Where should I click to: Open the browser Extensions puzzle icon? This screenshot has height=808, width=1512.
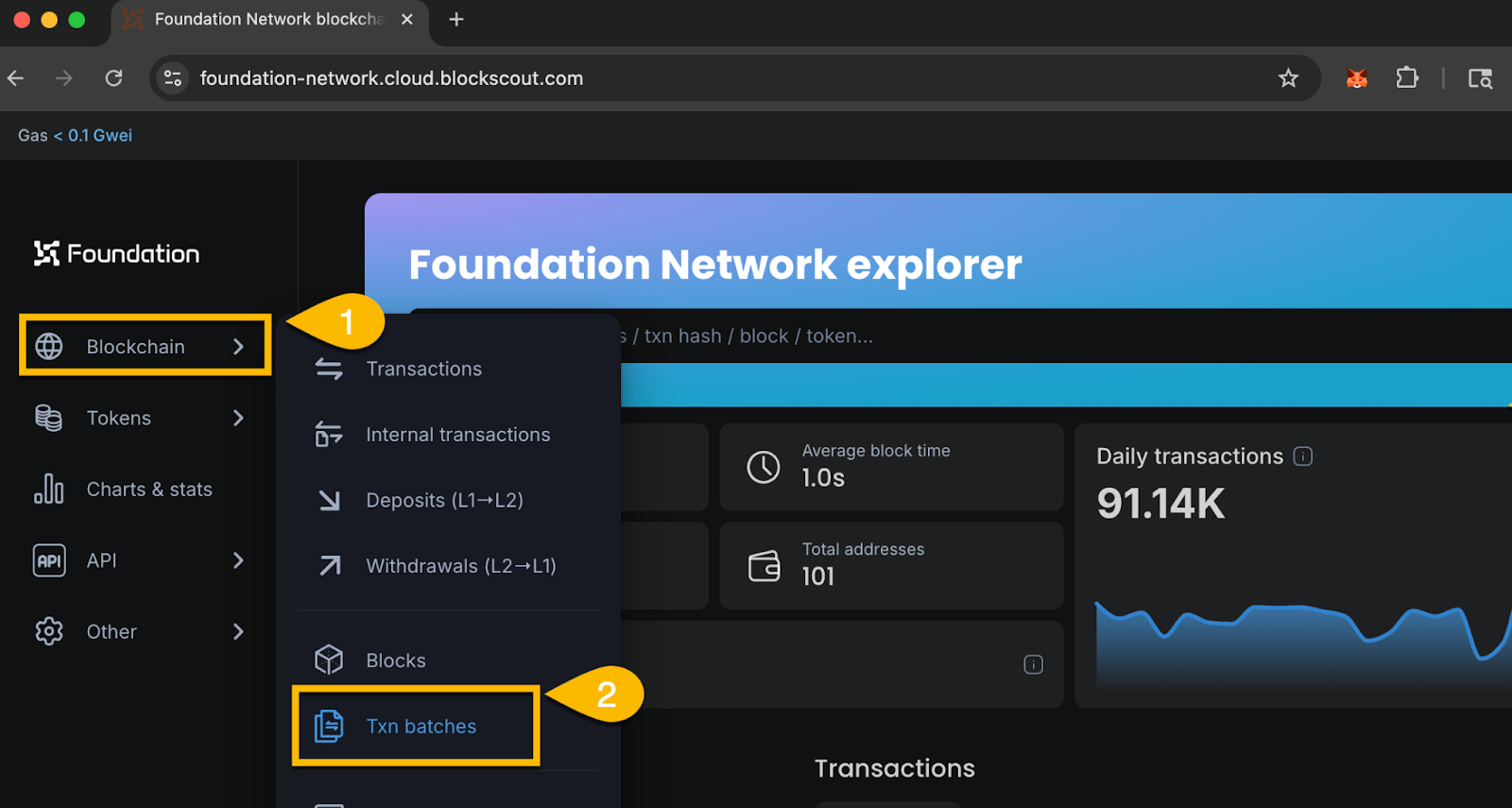tap(1408, 78)
